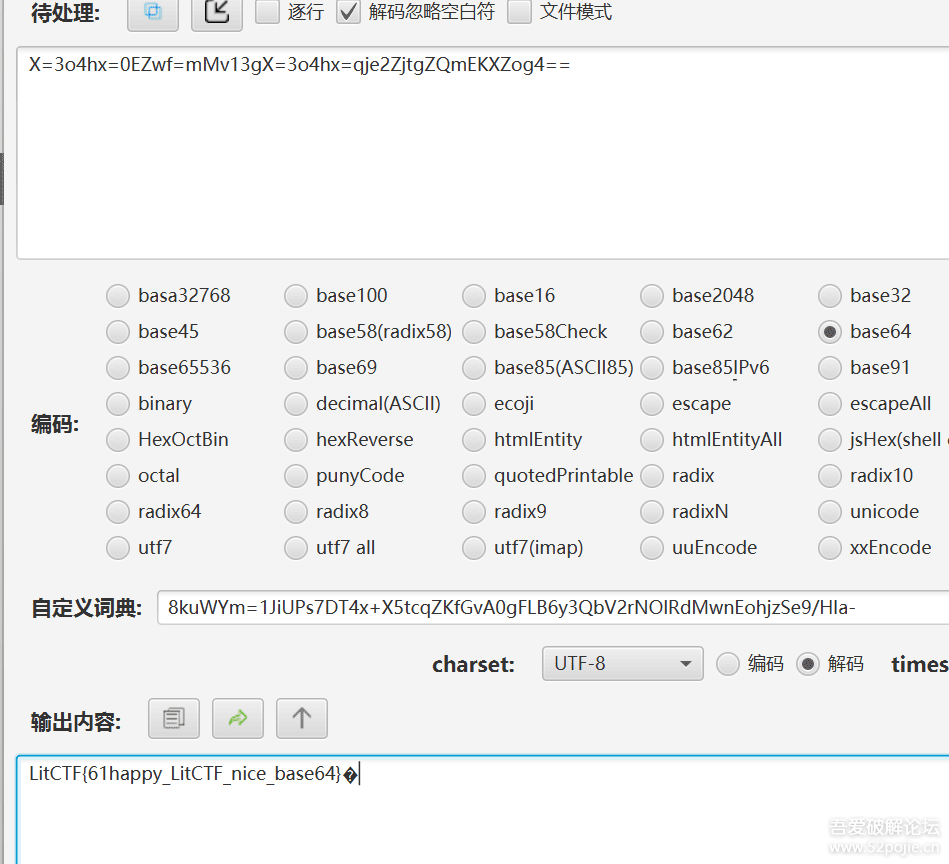This screenshot has width=949, height=864.
Task: Choose the base58Check radio option
Action: pos(474,332)
